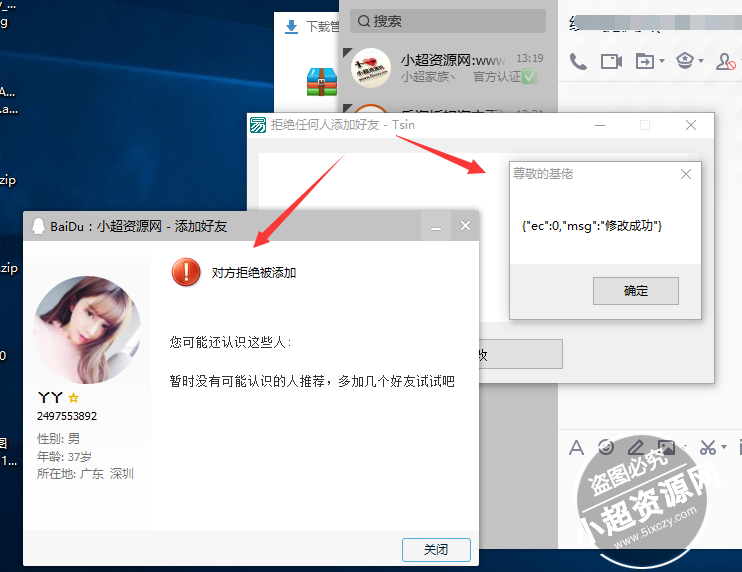Click the YY profile avatar picture

point(87,330)
